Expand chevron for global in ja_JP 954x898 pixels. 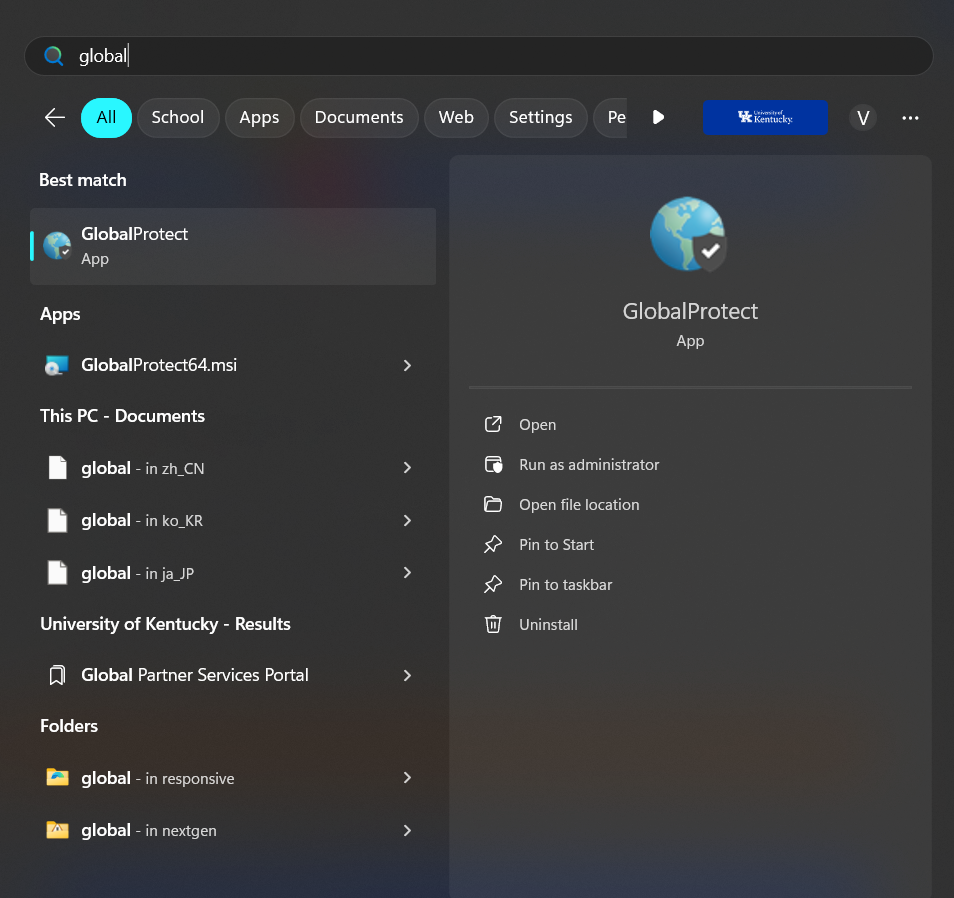[x=407, y=573]
